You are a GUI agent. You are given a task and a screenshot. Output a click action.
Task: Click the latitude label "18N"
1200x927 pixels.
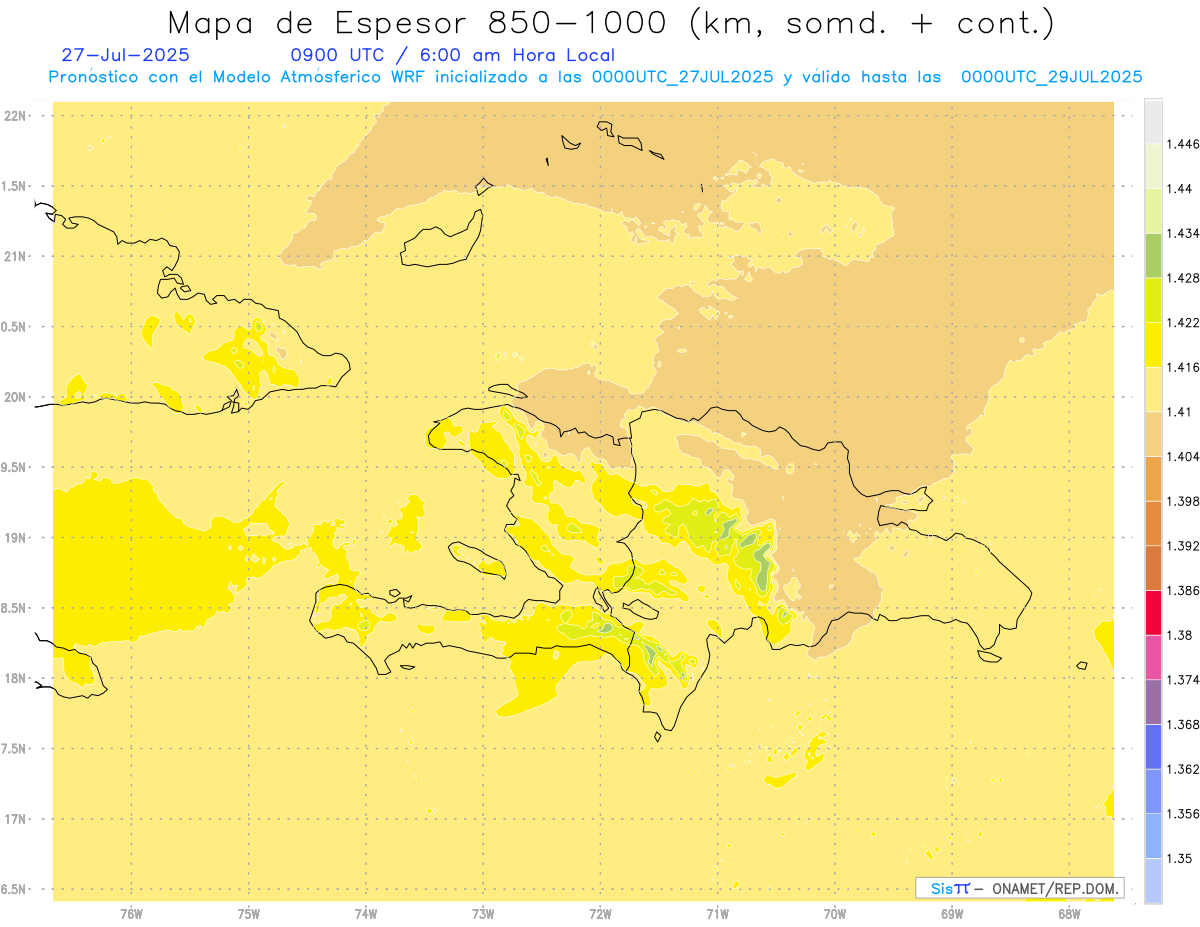coord(15,679)
